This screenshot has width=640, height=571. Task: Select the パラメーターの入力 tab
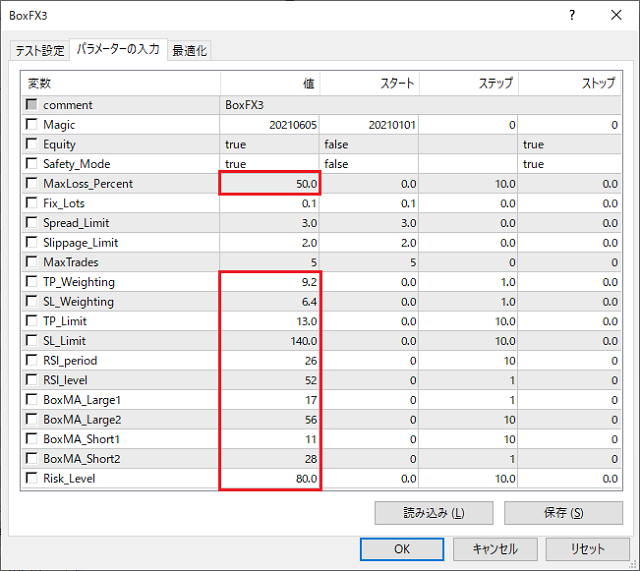tap(118, 49)
